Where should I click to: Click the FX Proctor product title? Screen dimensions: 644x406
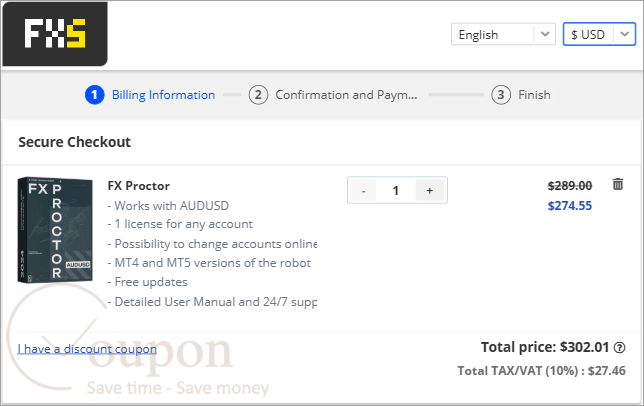pos(139,186)
